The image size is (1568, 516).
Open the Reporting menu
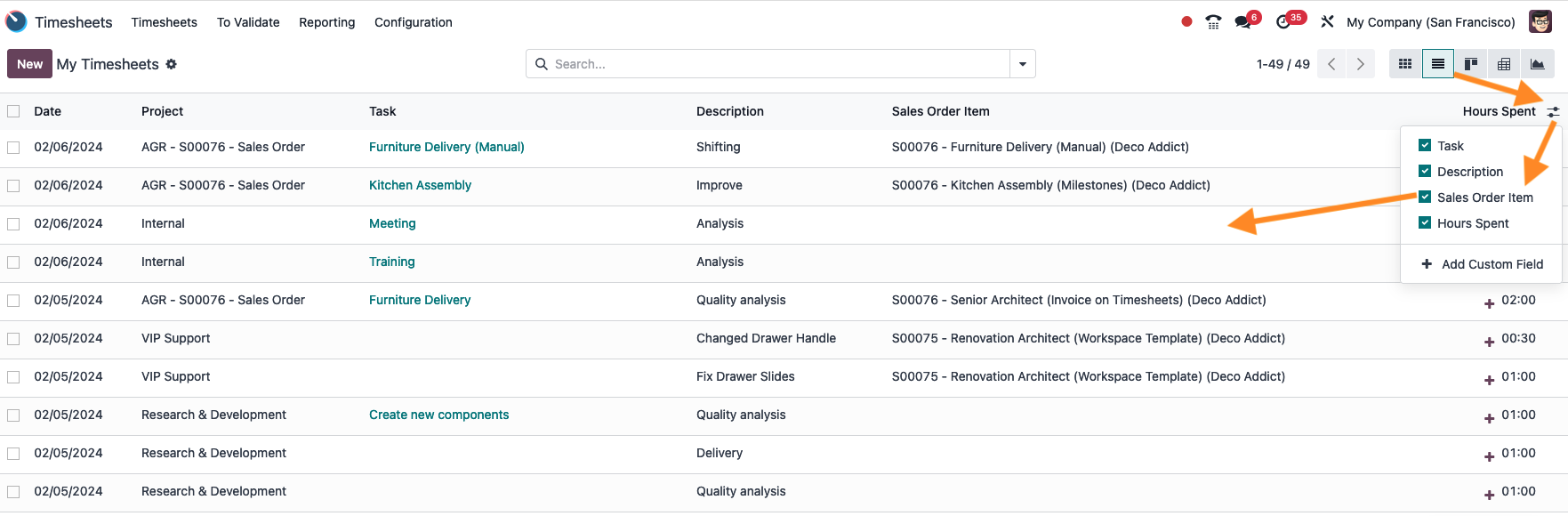[327, 22]
